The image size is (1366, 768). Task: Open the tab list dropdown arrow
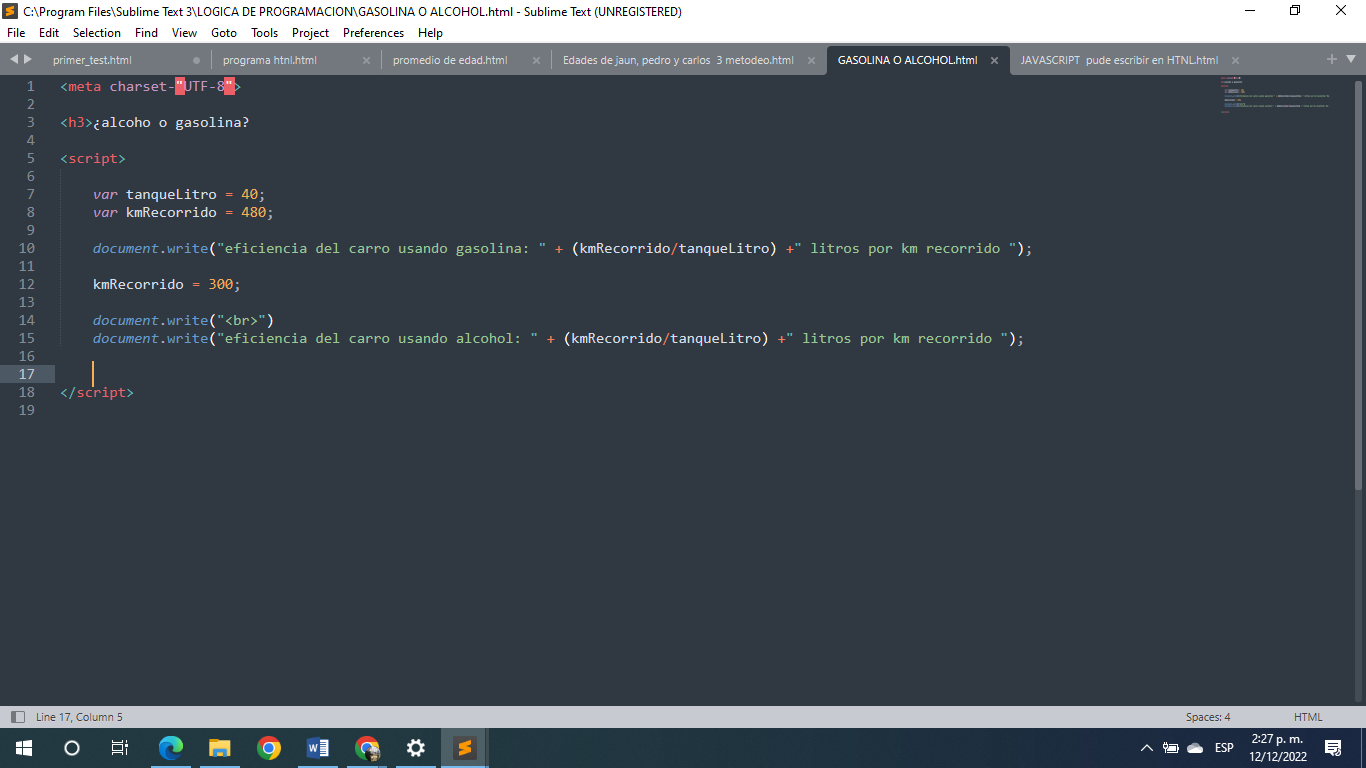coord(1349,60)
